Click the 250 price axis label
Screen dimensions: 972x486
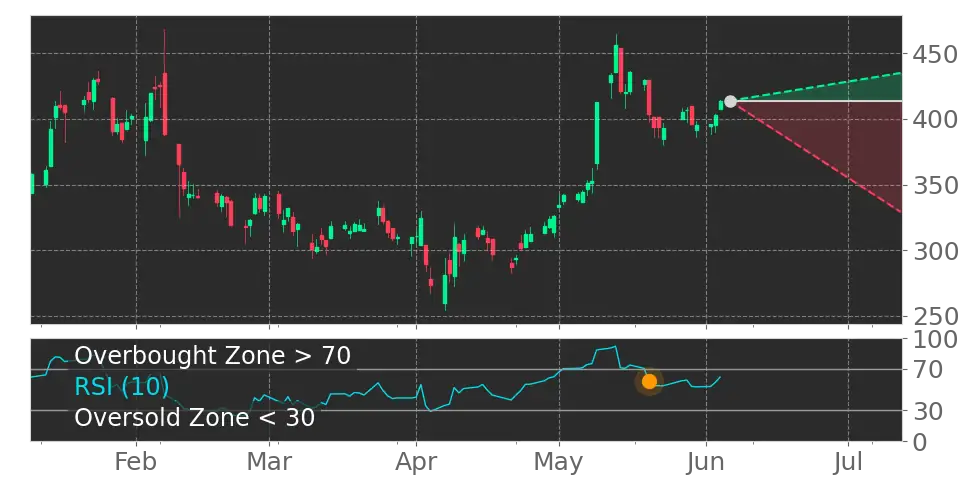[x=935, y=317]
